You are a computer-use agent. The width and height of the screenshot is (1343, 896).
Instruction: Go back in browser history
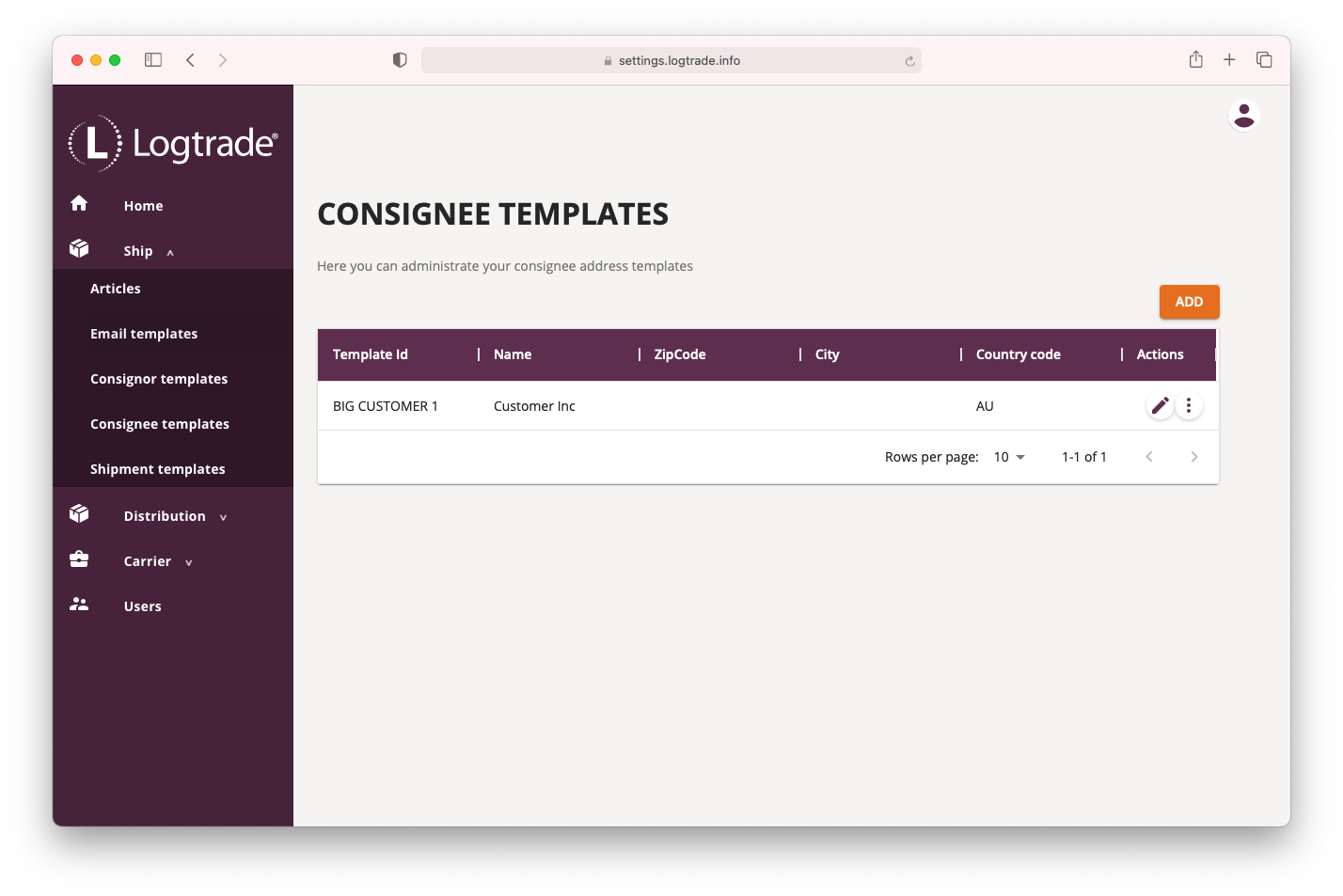(x=190, y=60)
